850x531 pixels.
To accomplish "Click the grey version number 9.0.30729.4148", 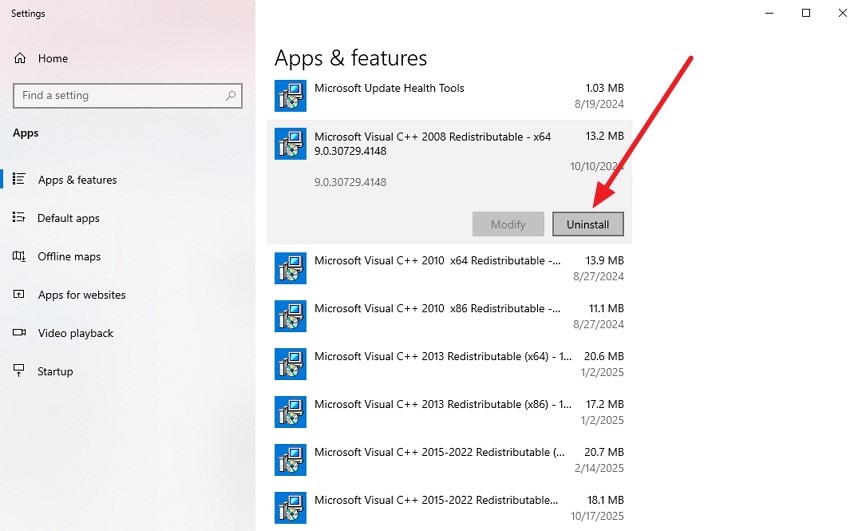I will [350, 182].
